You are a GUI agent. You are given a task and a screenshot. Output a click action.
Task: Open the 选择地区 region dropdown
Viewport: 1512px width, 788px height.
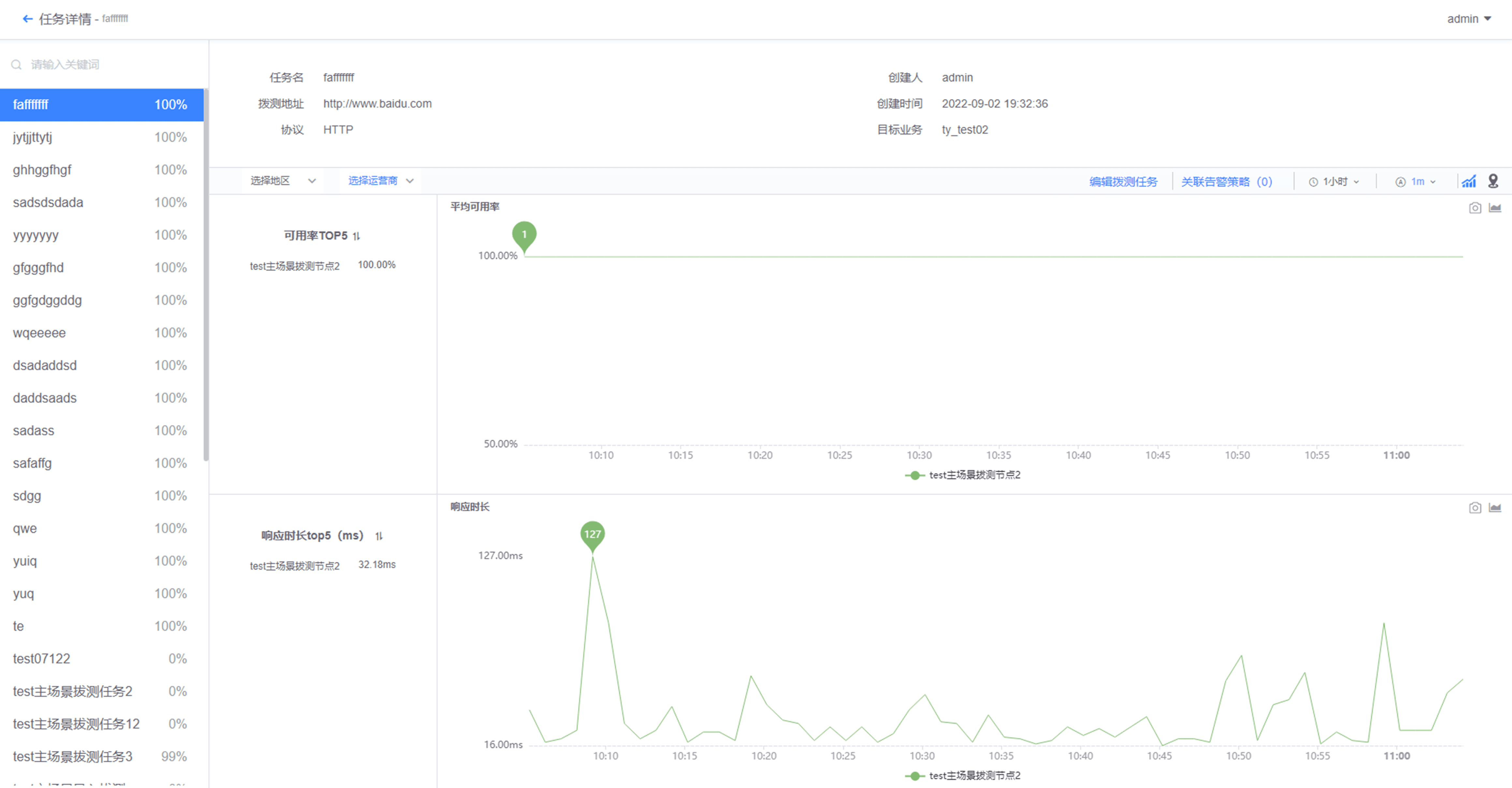pos(283,181)
